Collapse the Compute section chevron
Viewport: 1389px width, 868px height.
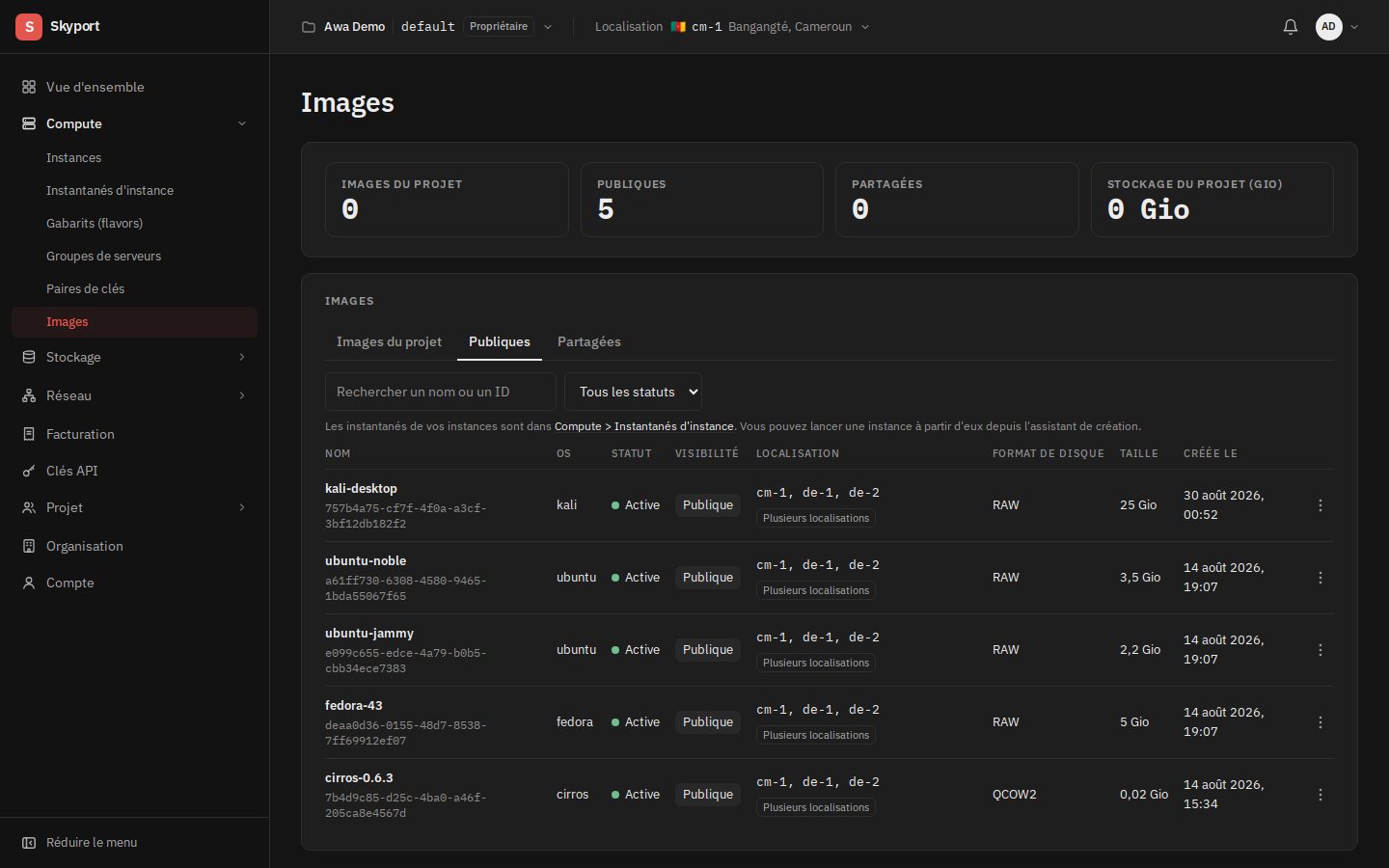(242, 123)
